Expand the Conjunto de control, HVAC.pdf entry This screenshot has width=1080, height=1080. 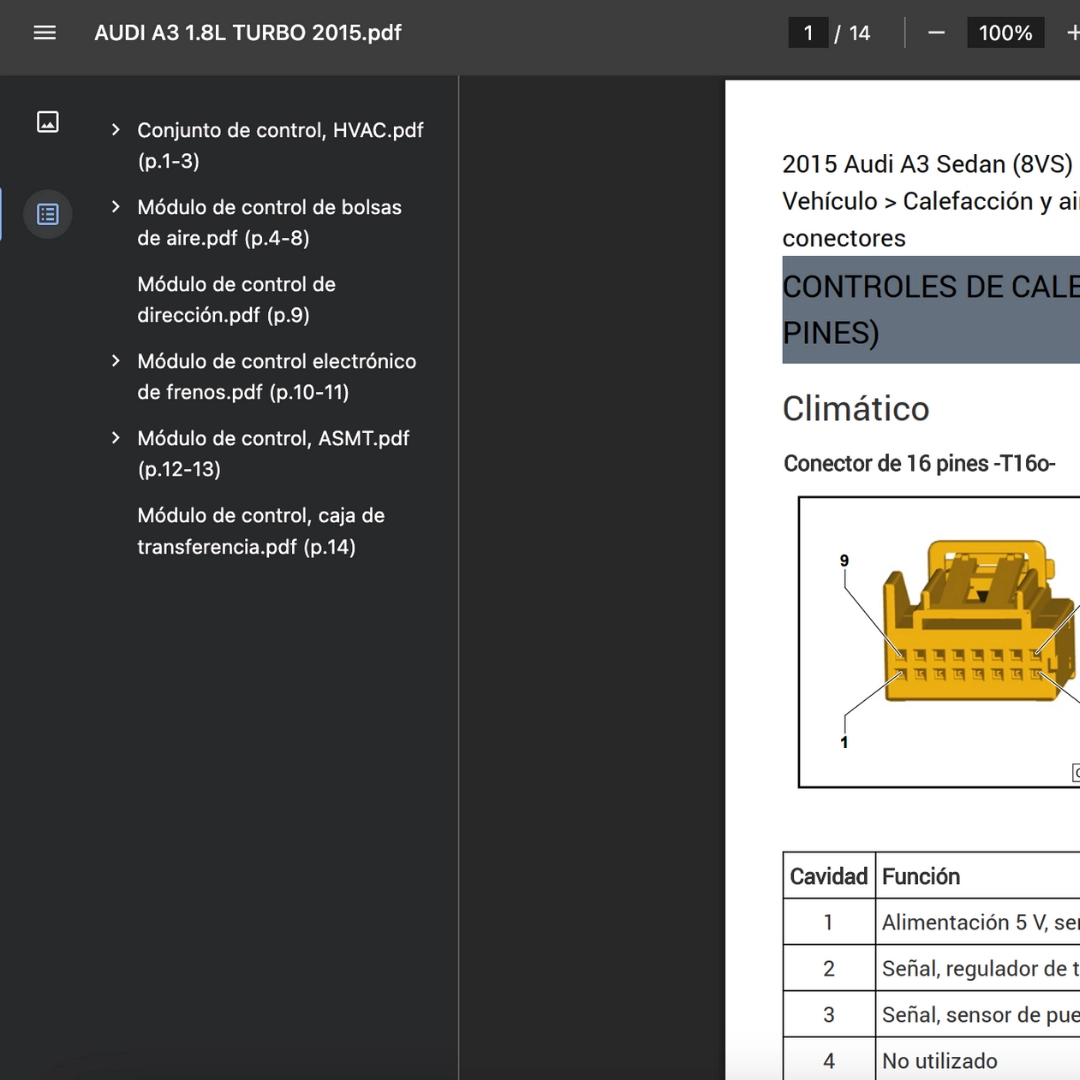116,130
